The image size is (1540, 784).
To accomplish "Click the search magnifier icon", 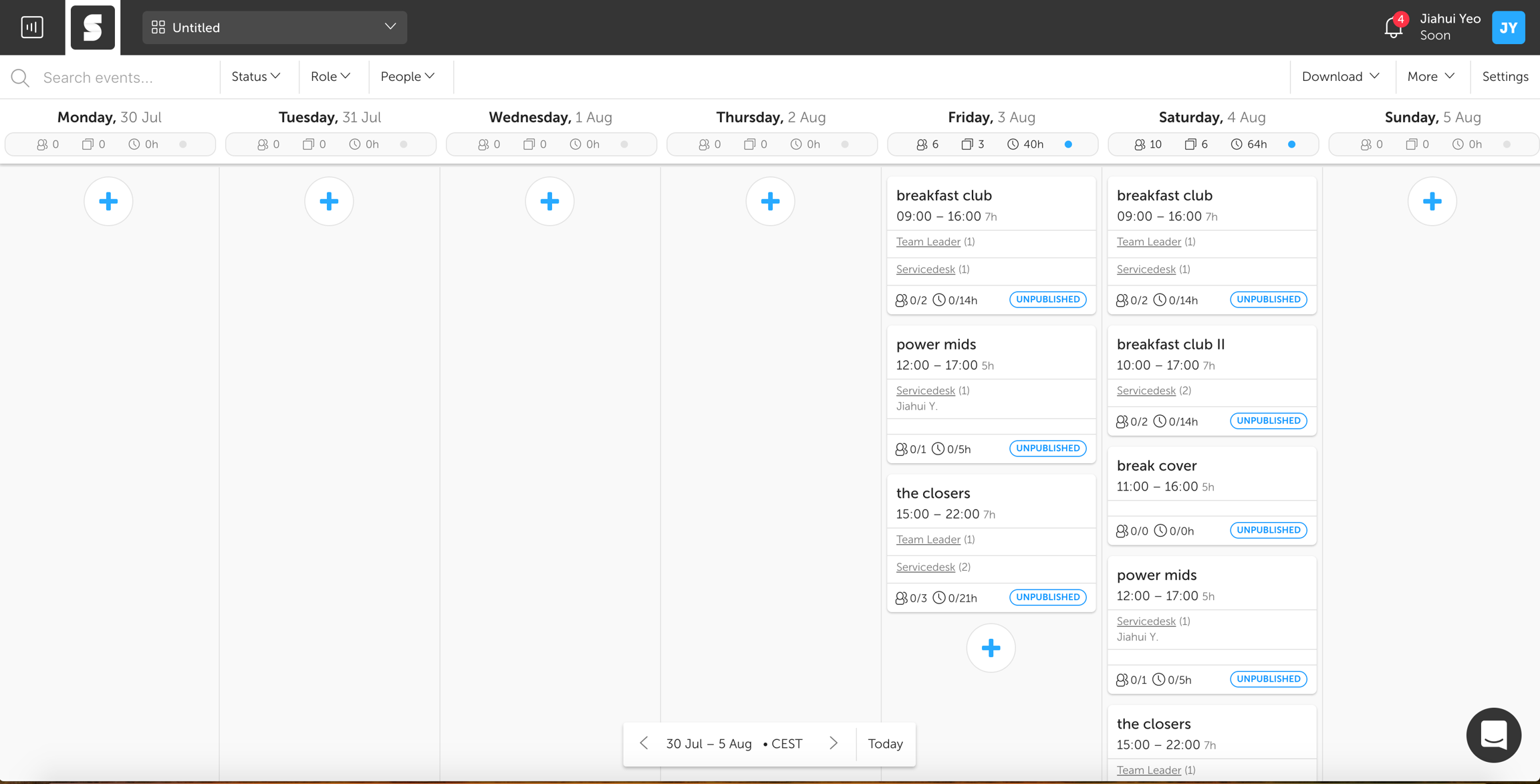I will (20, 78).
